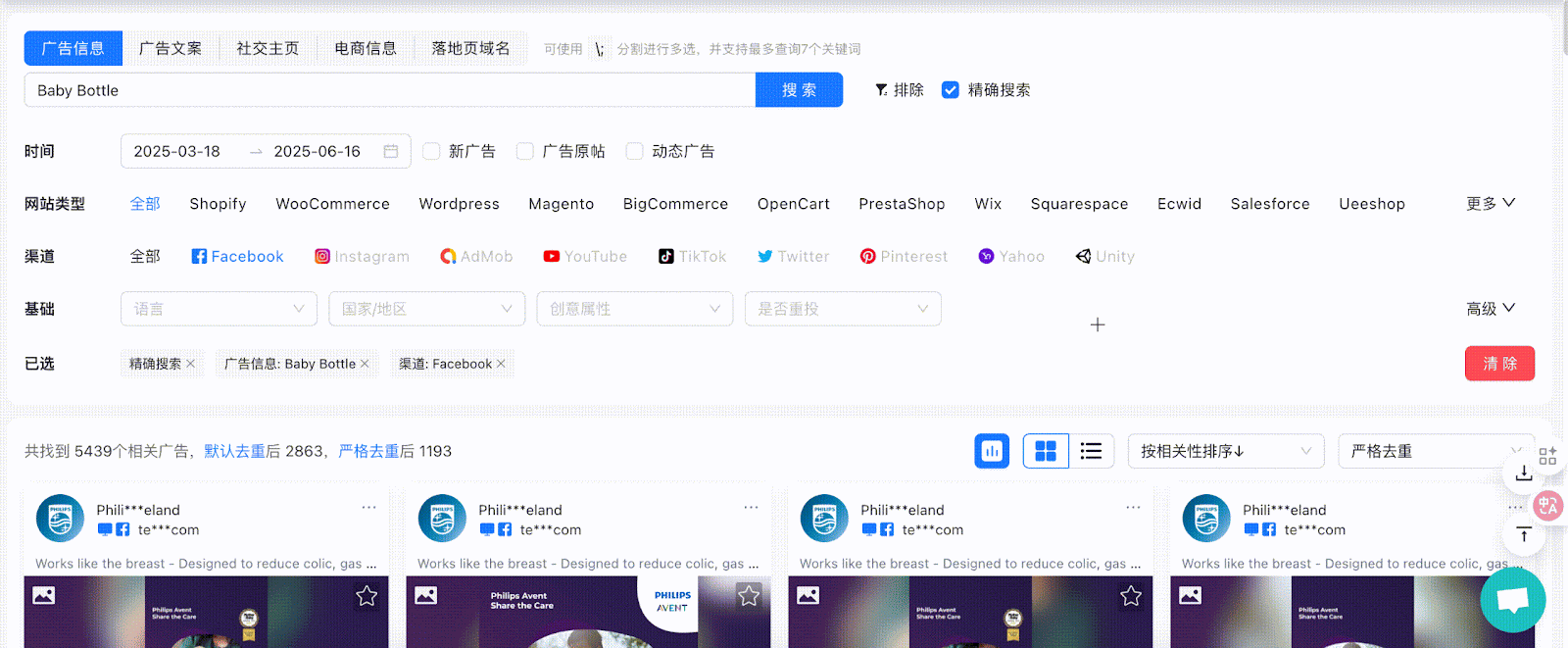Viewport: 1568px width, 648px height.
Task: Filter website type by Squarespace
Action: [x=1079, y=204]
